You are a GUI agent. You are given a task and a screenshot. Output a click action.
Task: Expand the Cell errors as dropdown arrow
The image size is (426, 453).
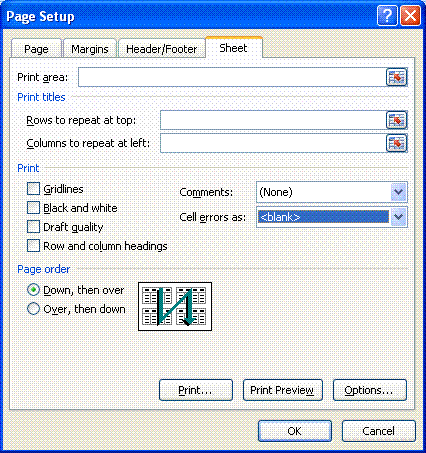pos(399,217)
